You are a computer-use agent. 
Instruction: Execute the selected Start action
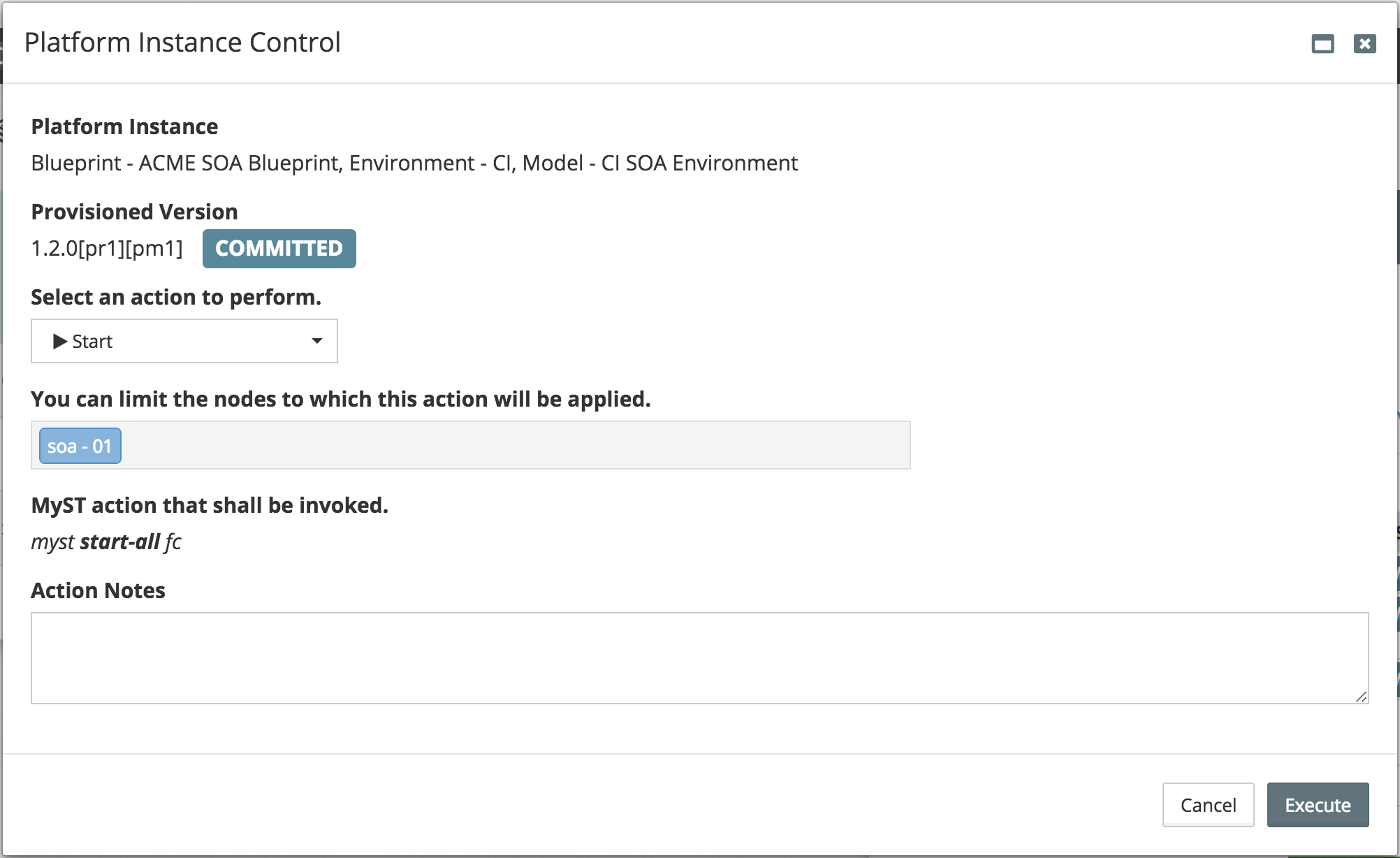coord(1318,805)
